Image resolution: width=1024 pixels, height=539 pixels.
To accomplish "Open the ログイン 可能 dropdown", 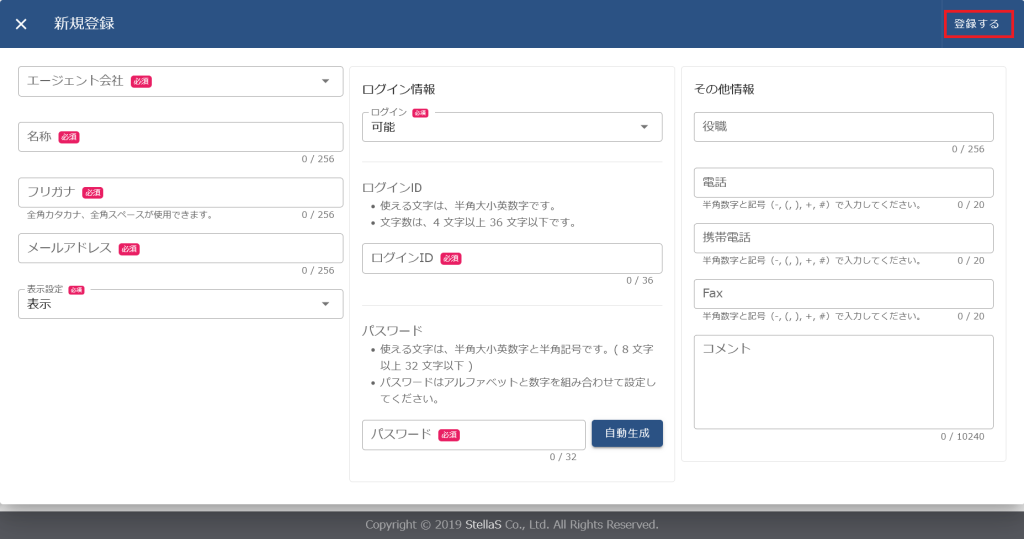I will 511,127.
